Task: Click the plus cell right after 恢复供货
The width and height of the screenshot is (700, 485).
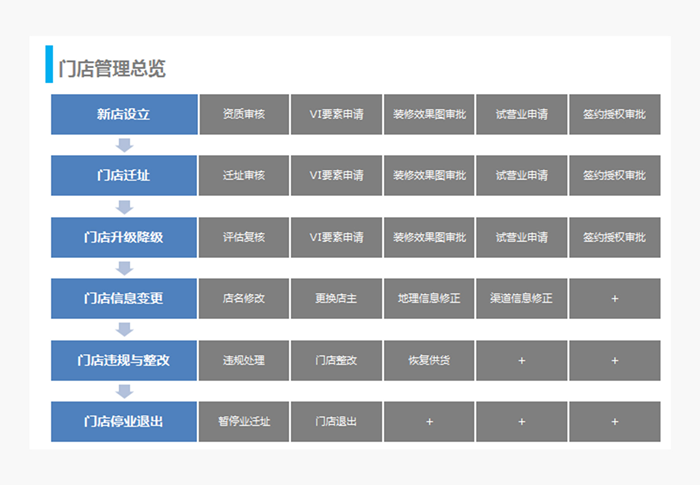Action: pyautogui.click(x=521, y=360)
